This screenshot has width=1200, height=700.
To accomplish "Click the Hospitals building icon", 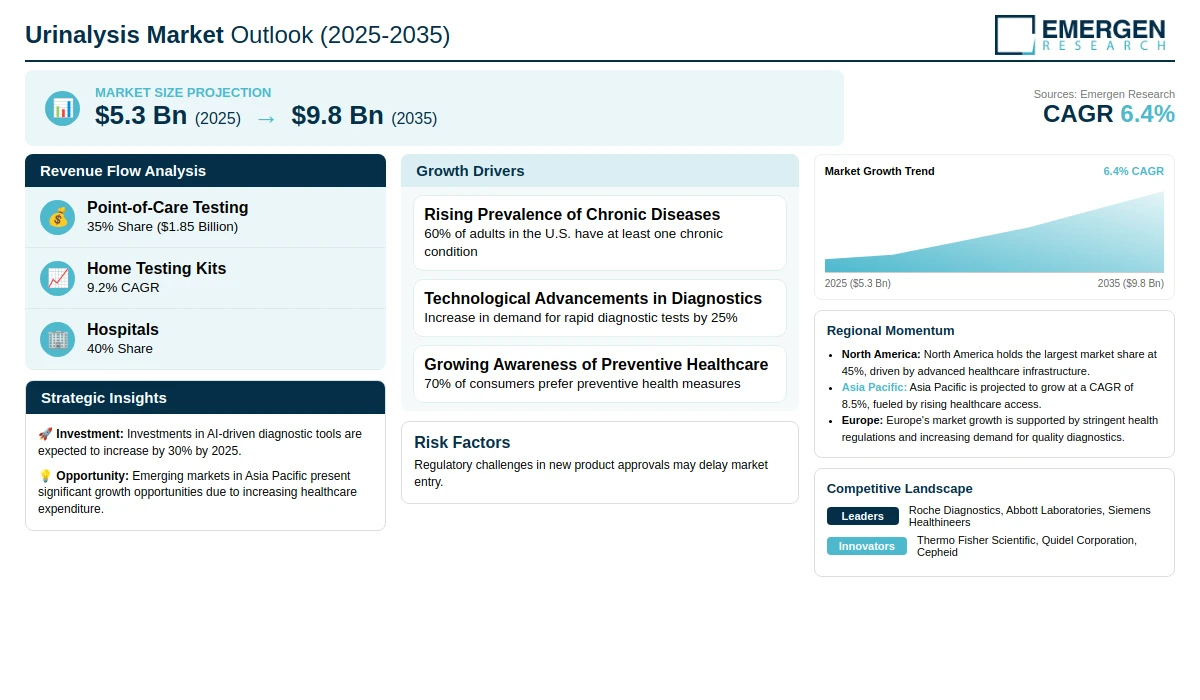I will pyautogui.click(x=58, y=339).
